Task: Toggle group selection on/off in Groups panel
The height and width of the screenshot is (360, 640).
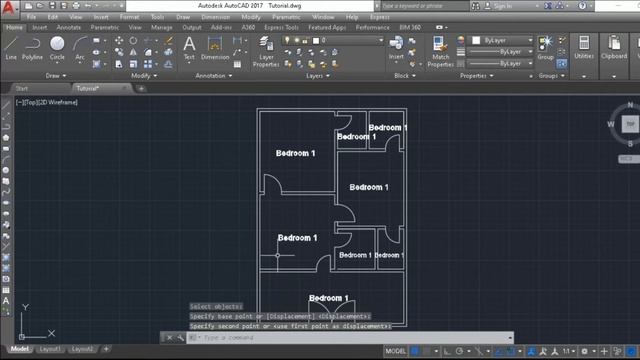Action: 562,64
